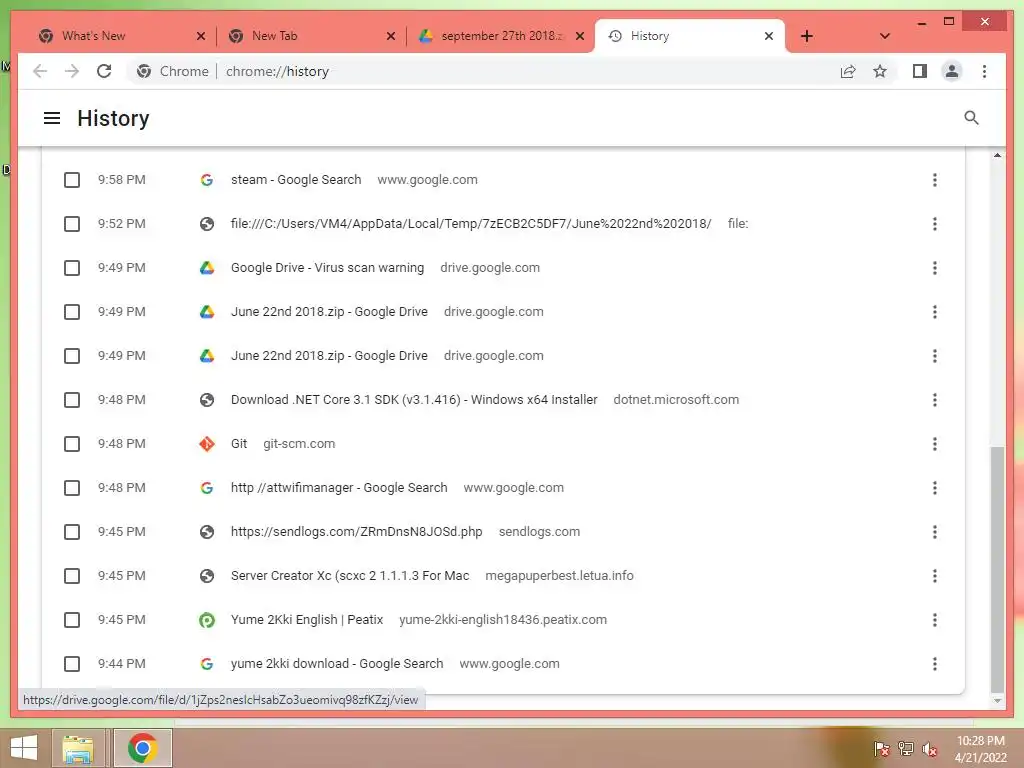The image size is (1024, 768).
Task: Close the New Tab tab
Action: 391,36
